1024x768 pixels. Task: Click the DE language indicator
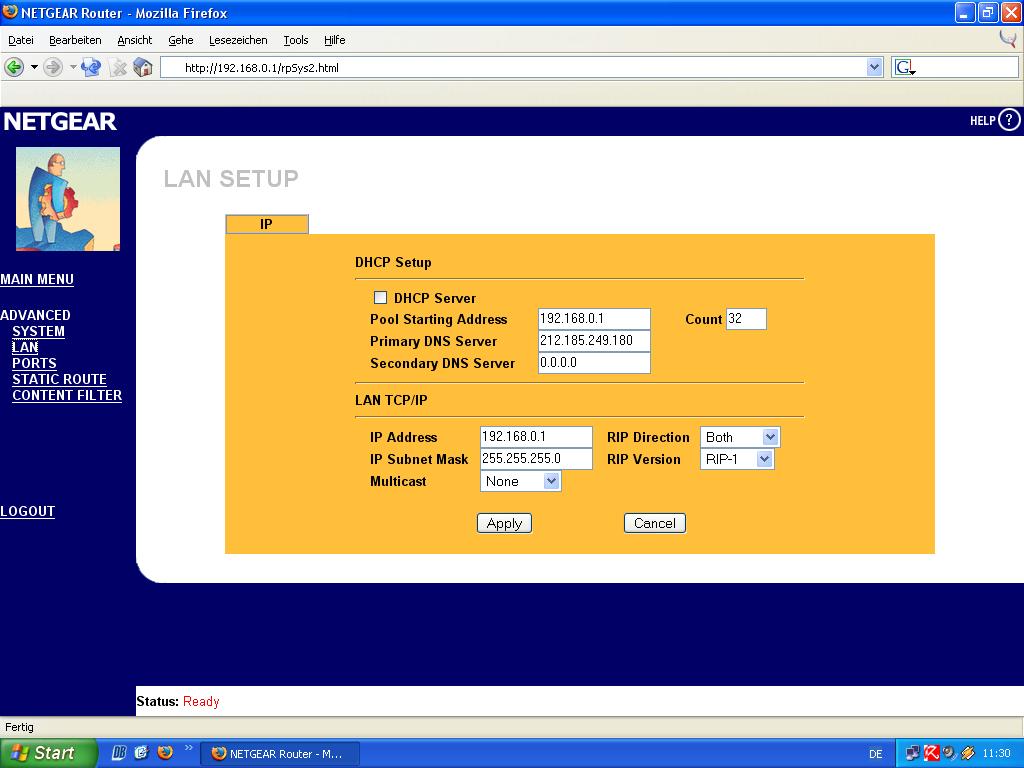pyautogui.click(x=876, y=754)
